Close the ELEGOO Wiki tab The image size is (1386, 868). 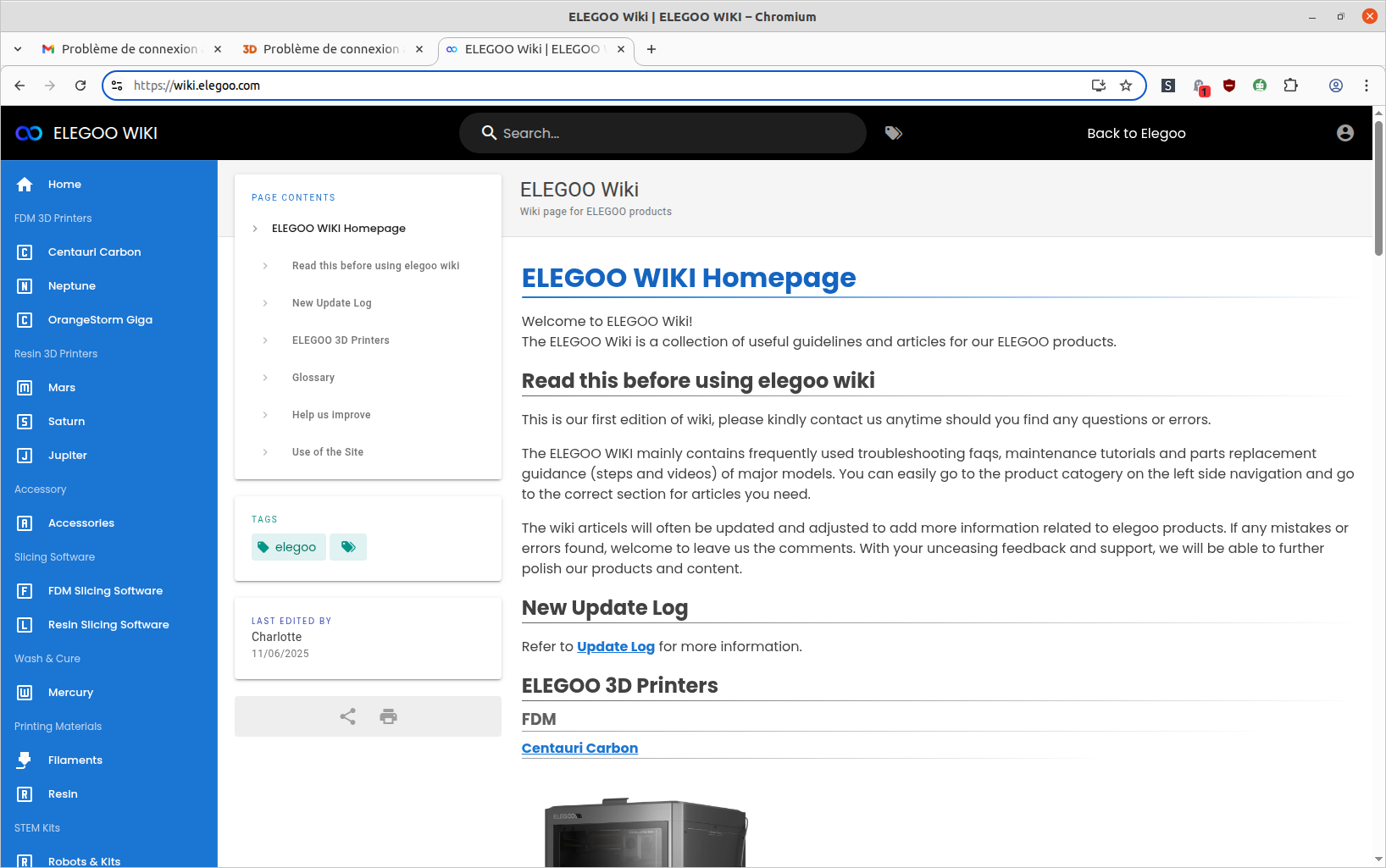pyautogui.click(x=621, y=49)
